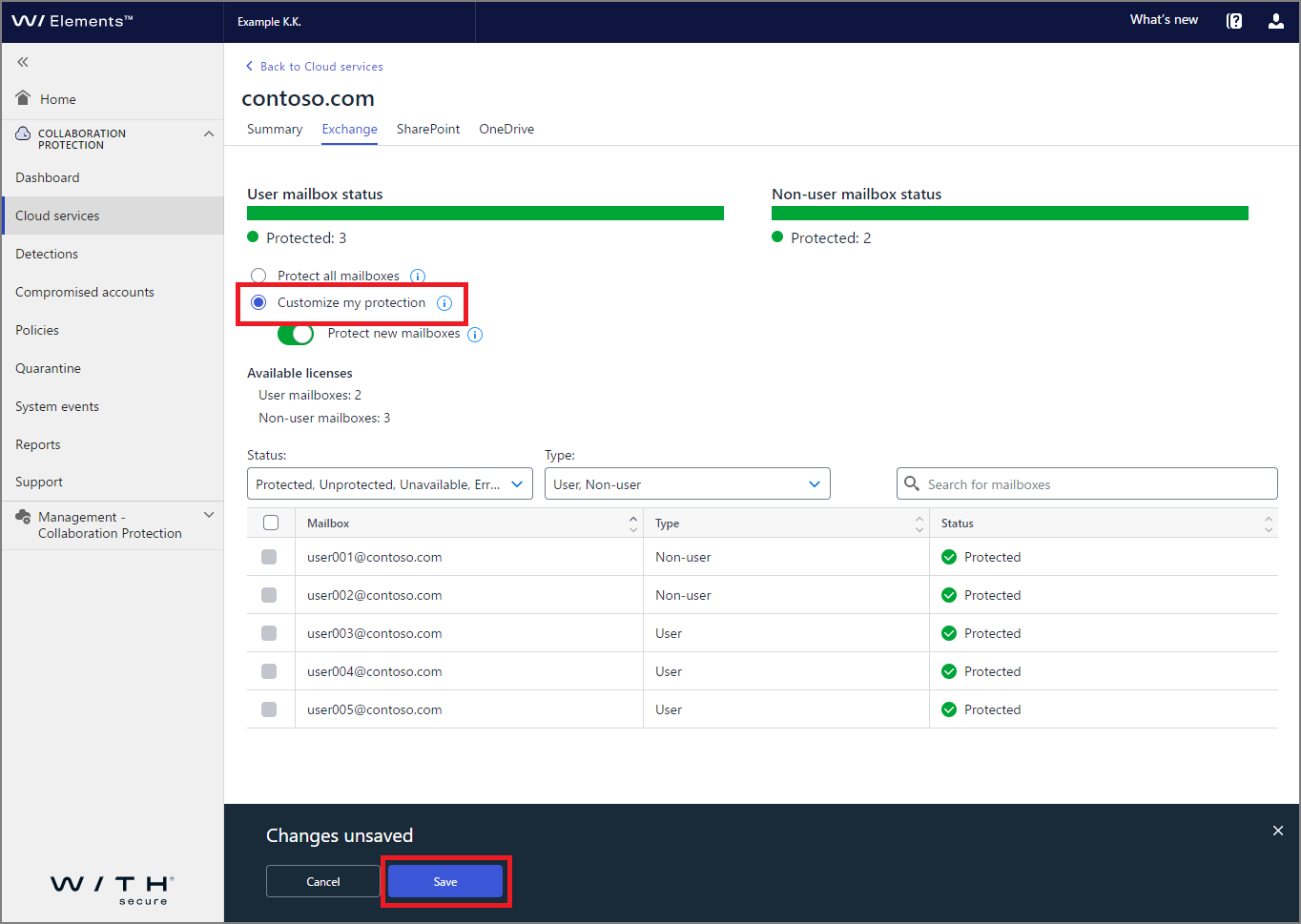Show info for Protect all mailboxes

pyautogui.click(x=418, y=277)
